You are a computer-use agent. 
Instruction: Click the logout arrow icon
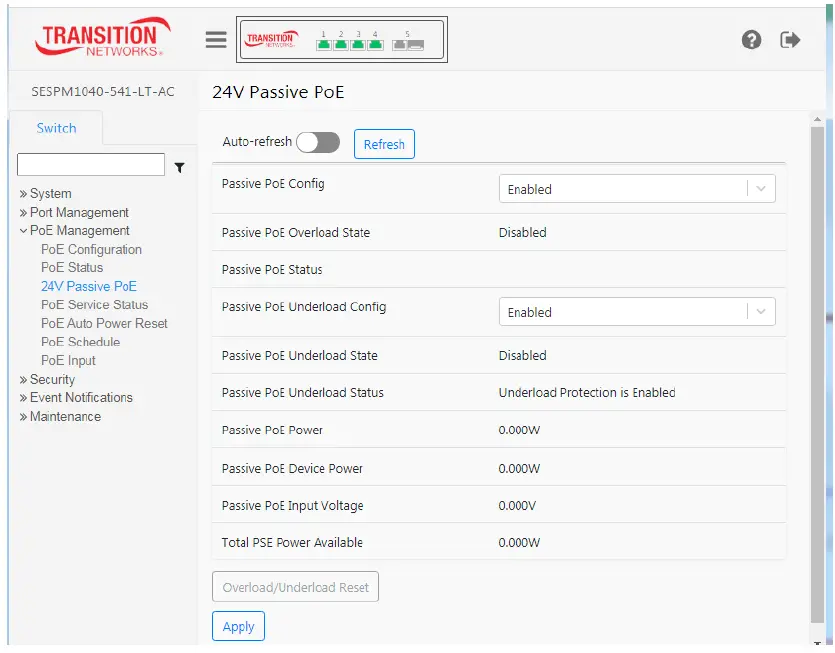[x=790, y=39]
